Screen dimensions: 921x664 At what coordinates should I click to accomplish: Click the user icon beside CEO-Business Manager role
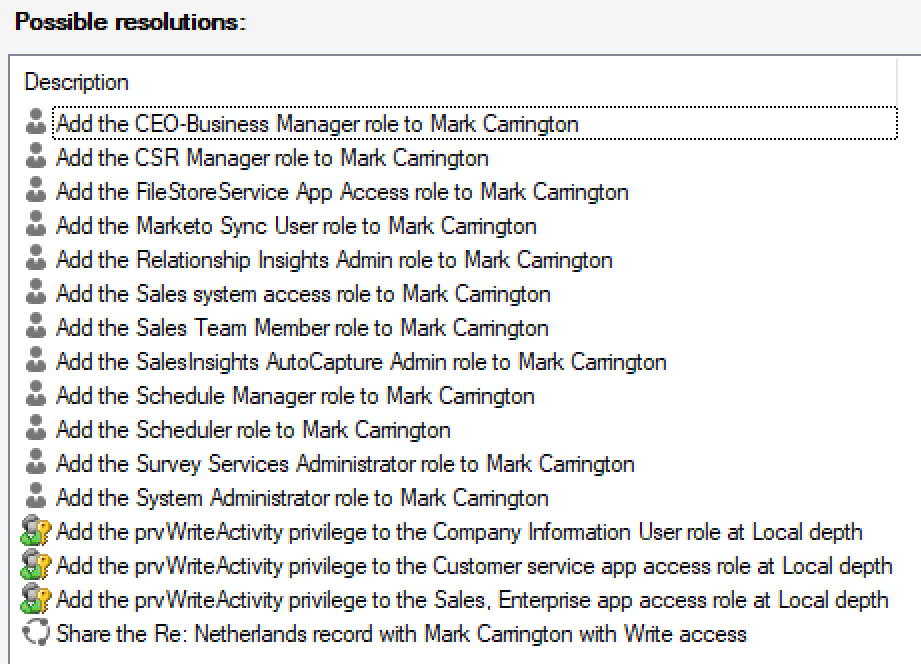[36, 124]
